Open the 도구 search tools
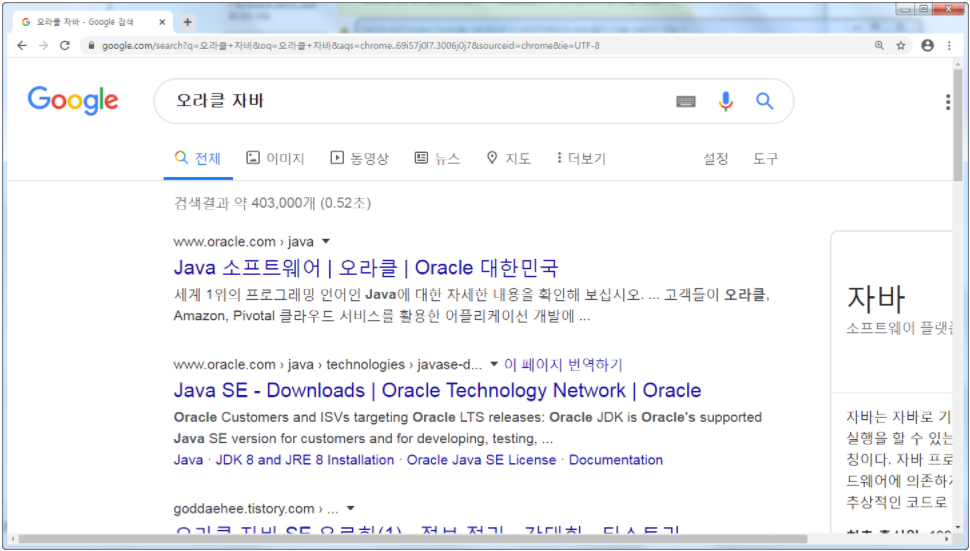 (765, 158)
